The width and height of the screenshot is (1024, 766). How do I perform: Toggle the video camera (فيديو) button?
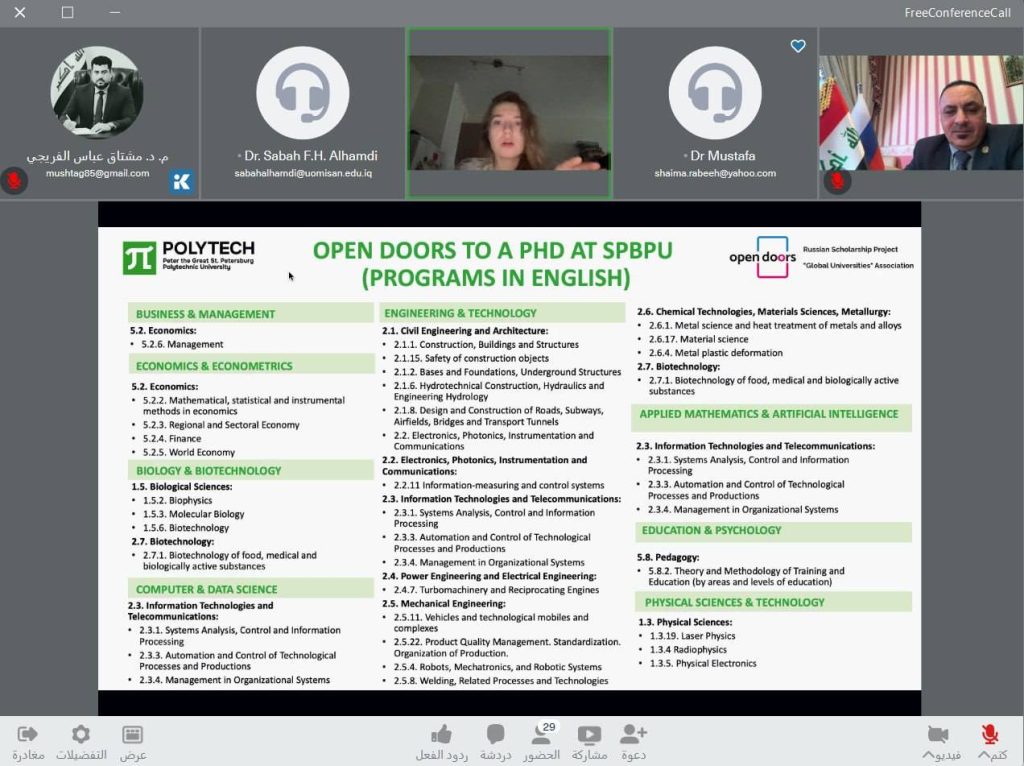[x=938, y=735]
